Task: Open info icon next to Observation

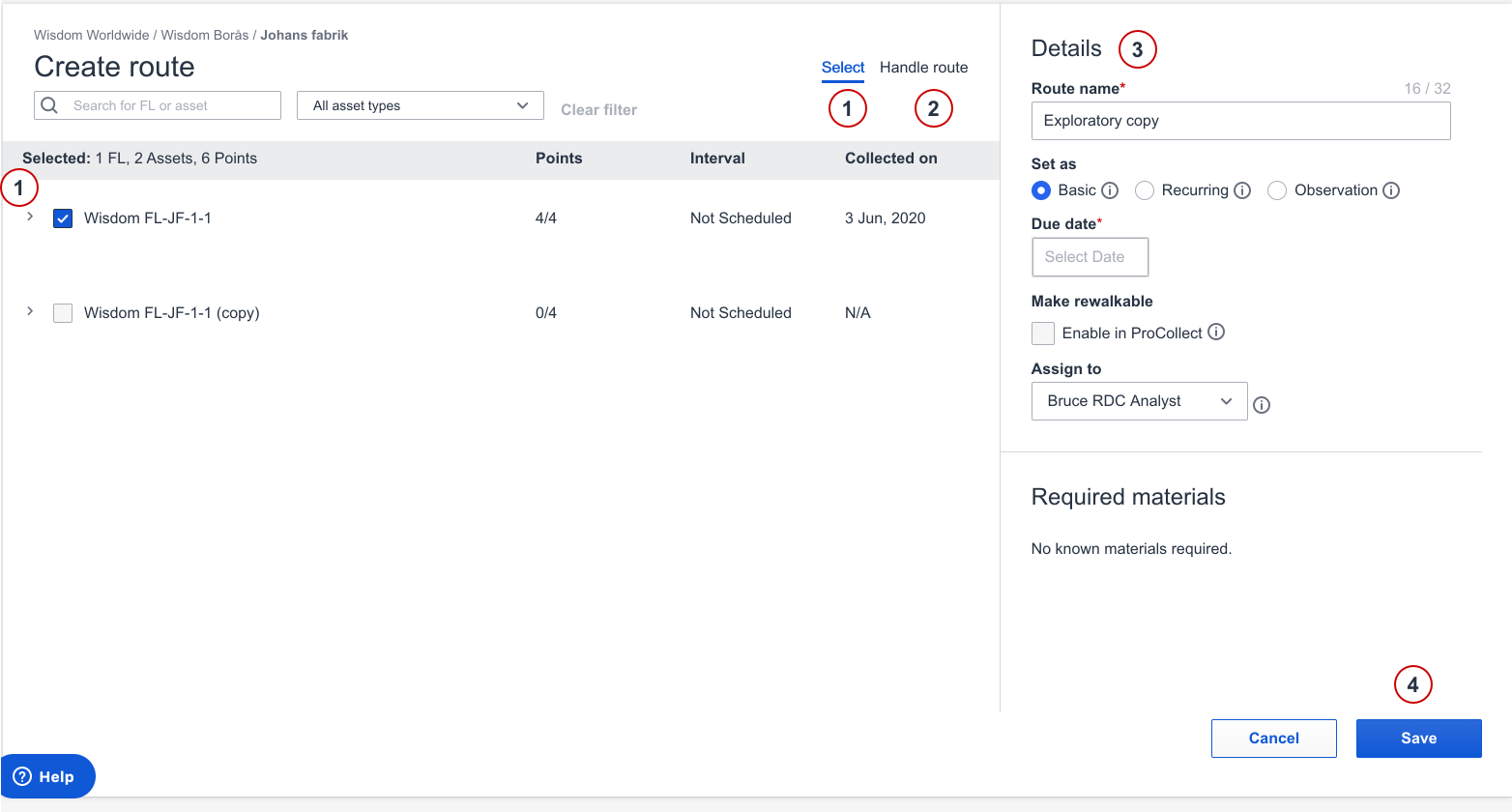Action: pyautogui.click(x=1391, y=190)
